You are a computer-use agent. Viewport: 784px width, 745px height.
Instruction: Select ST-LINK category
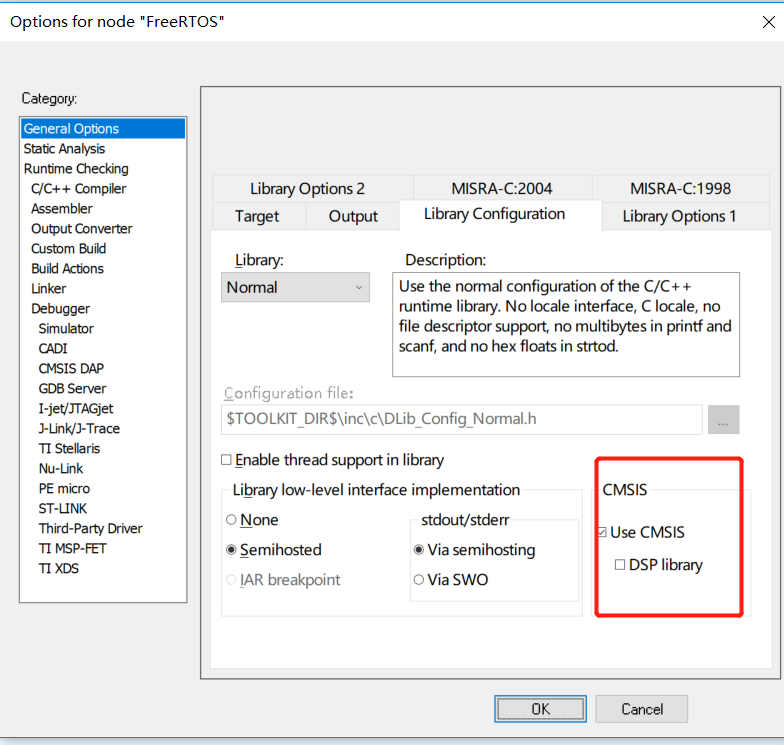[x=62, y=508]
